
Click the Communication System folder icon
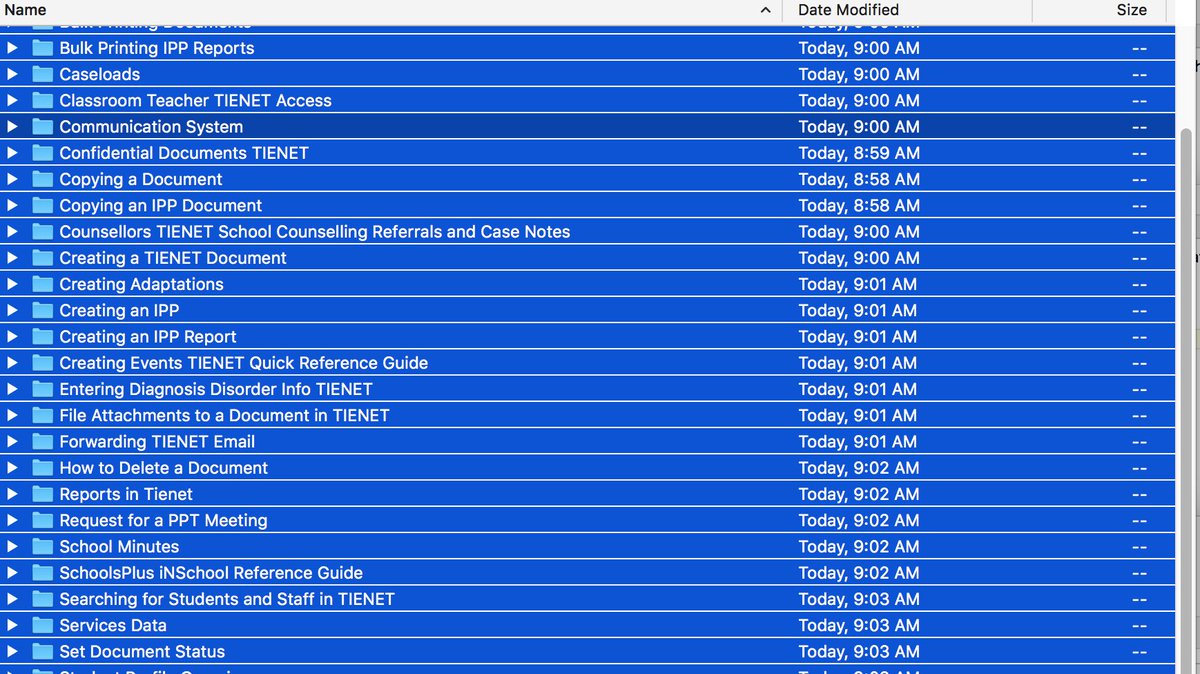(42, 127)
